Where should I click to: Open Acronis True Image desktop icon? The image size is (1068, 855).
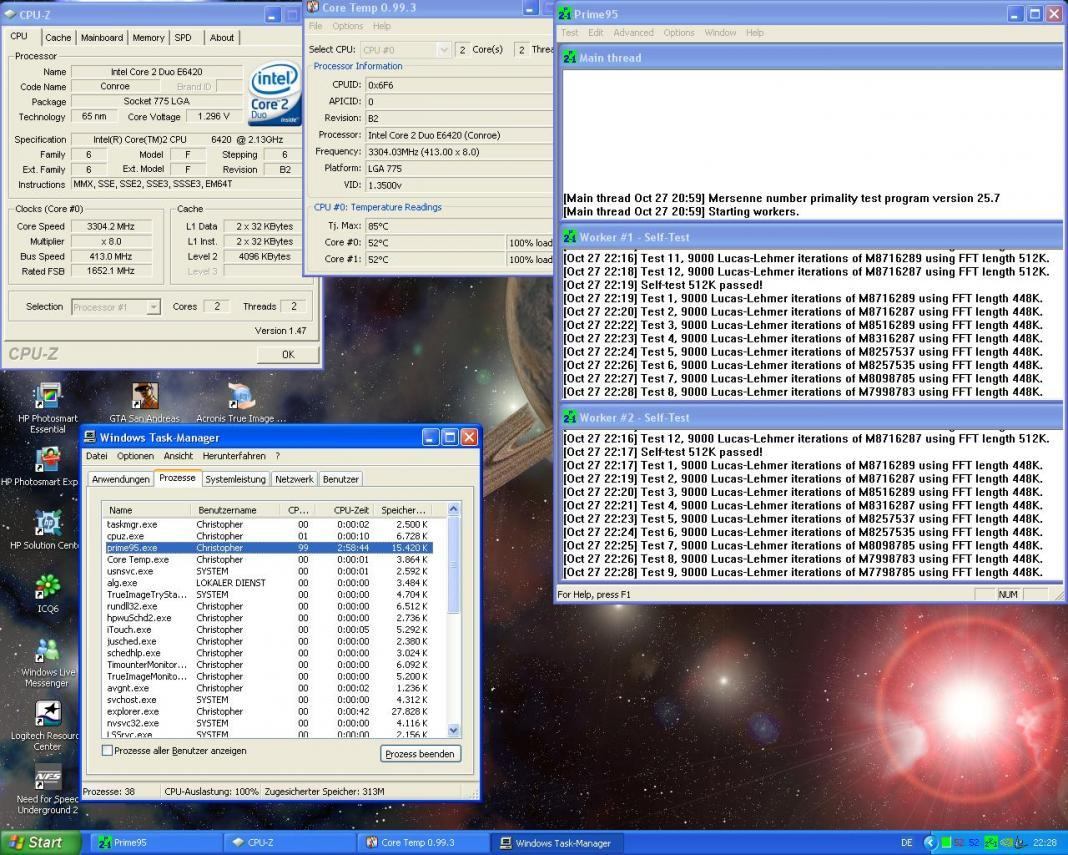coord(241,396)
